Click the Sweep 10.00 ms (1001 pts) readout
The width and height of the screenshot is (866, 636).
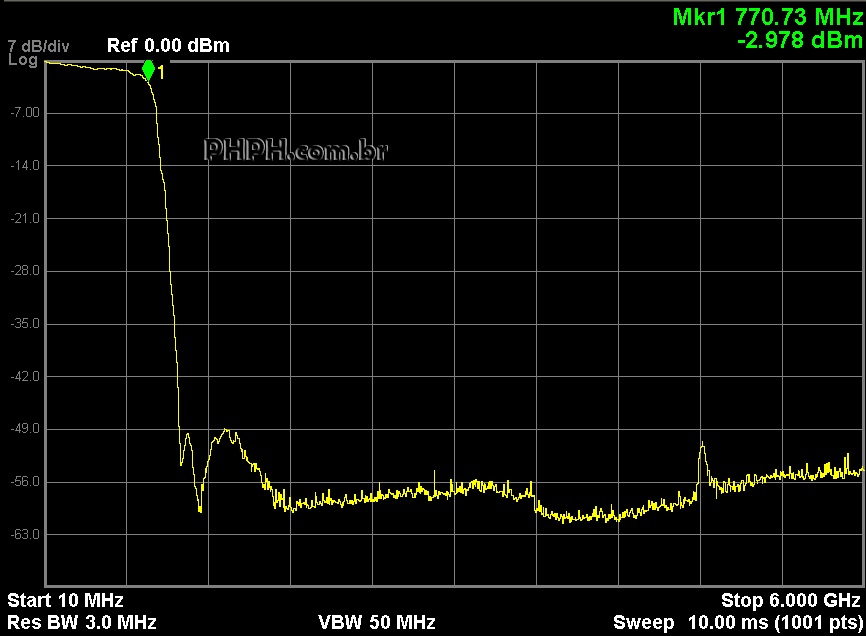point(736,622)
